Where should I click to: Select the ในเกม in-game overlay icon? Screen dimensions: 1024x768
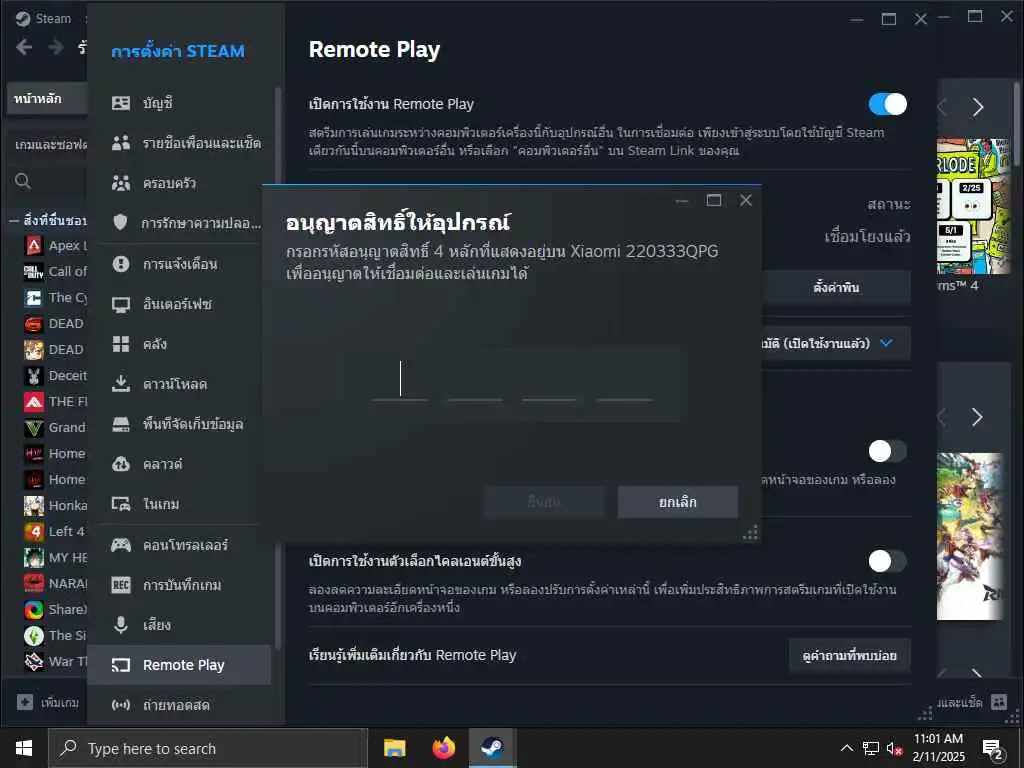pos(121,504)
